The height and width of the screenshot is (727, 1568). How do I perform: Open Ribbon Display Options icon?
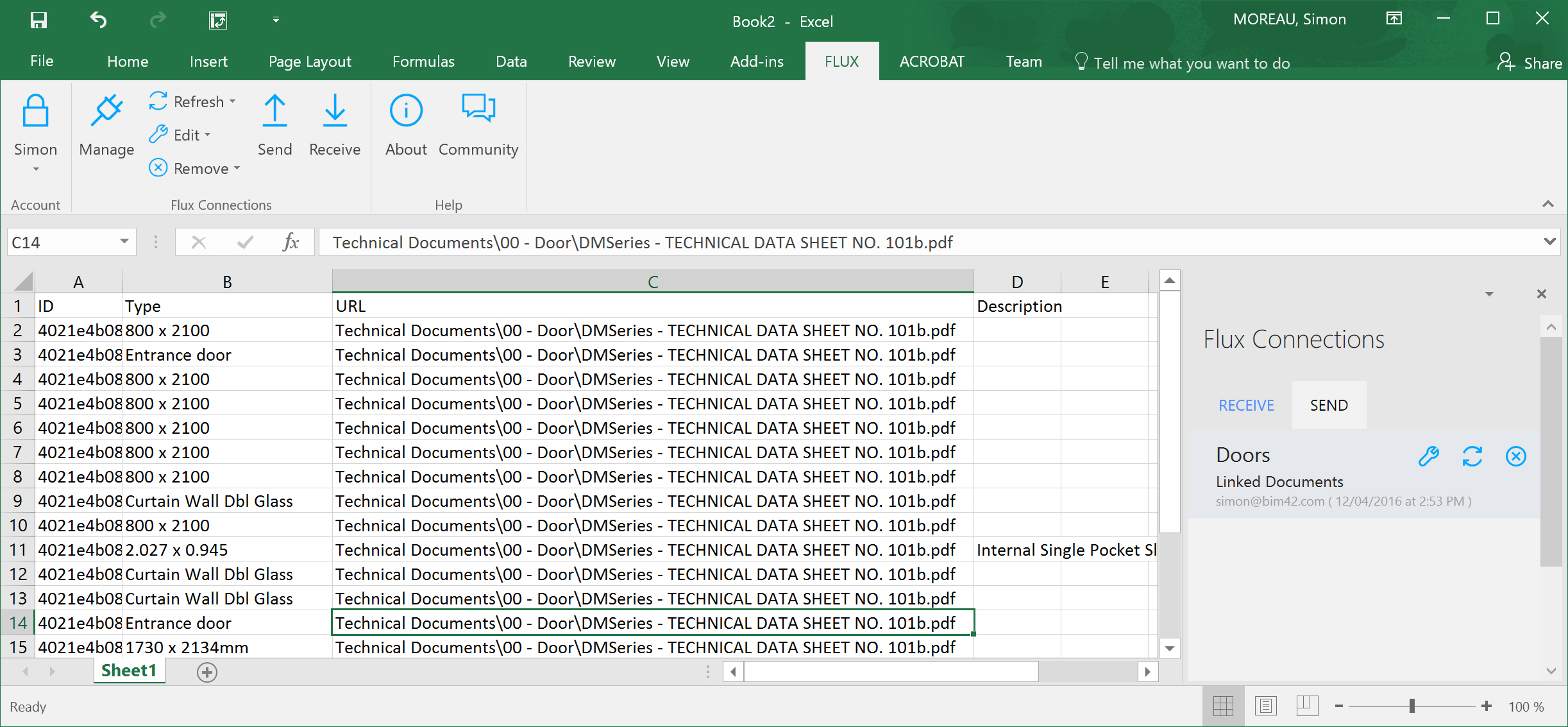[1394, 19]
